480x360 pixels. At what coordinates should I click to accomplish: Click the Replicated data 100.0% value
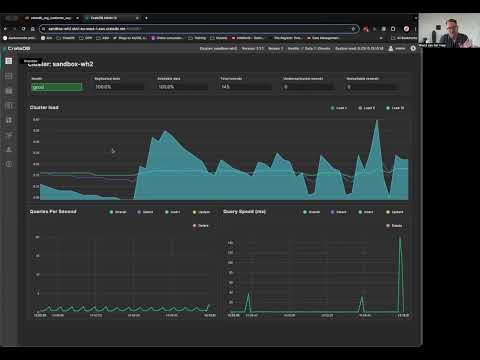click(x=119, y=87)
